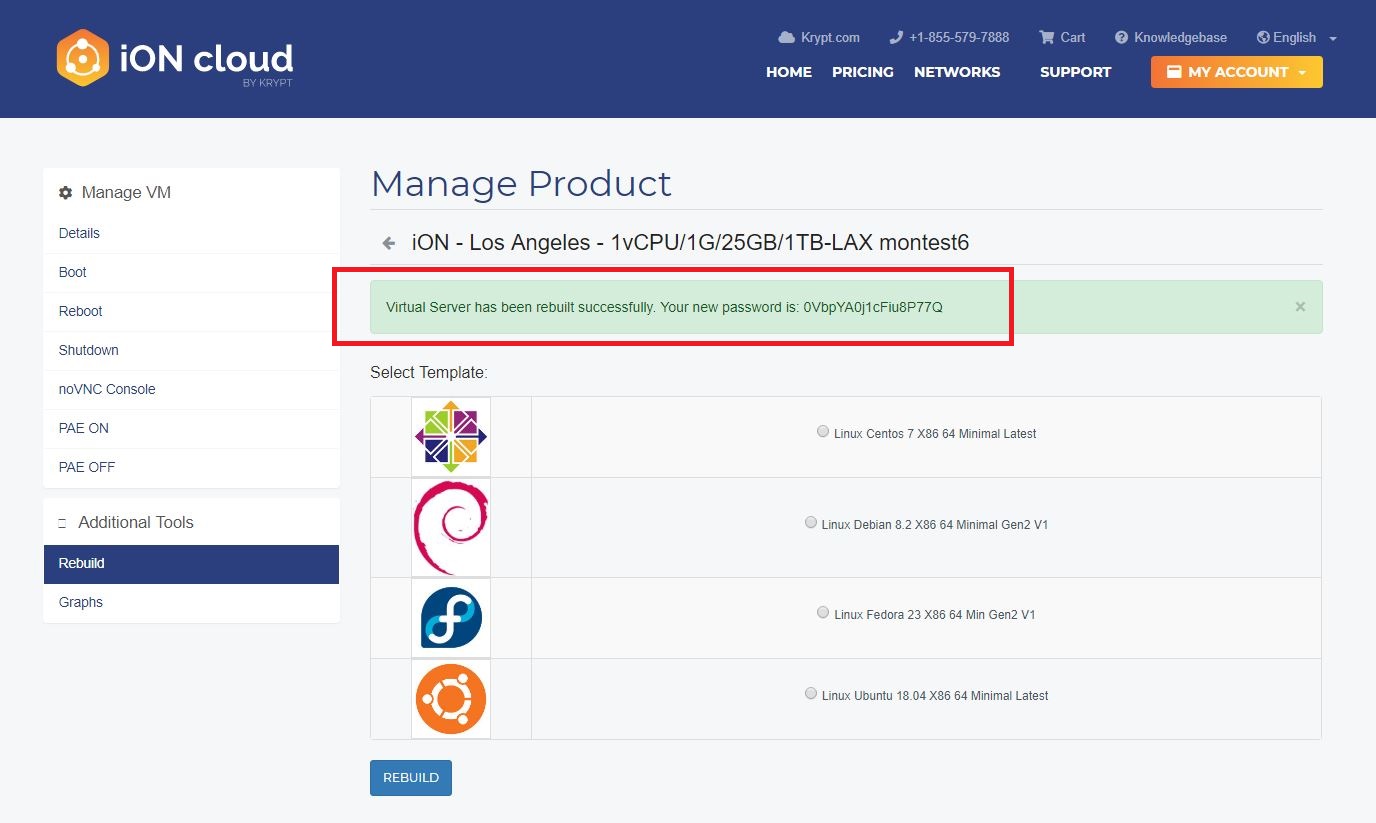The image size is (1376, 823).
Task: Open the Rebuild tool in the sidebar
Action: pyautogui.click(x=191, y=564)
